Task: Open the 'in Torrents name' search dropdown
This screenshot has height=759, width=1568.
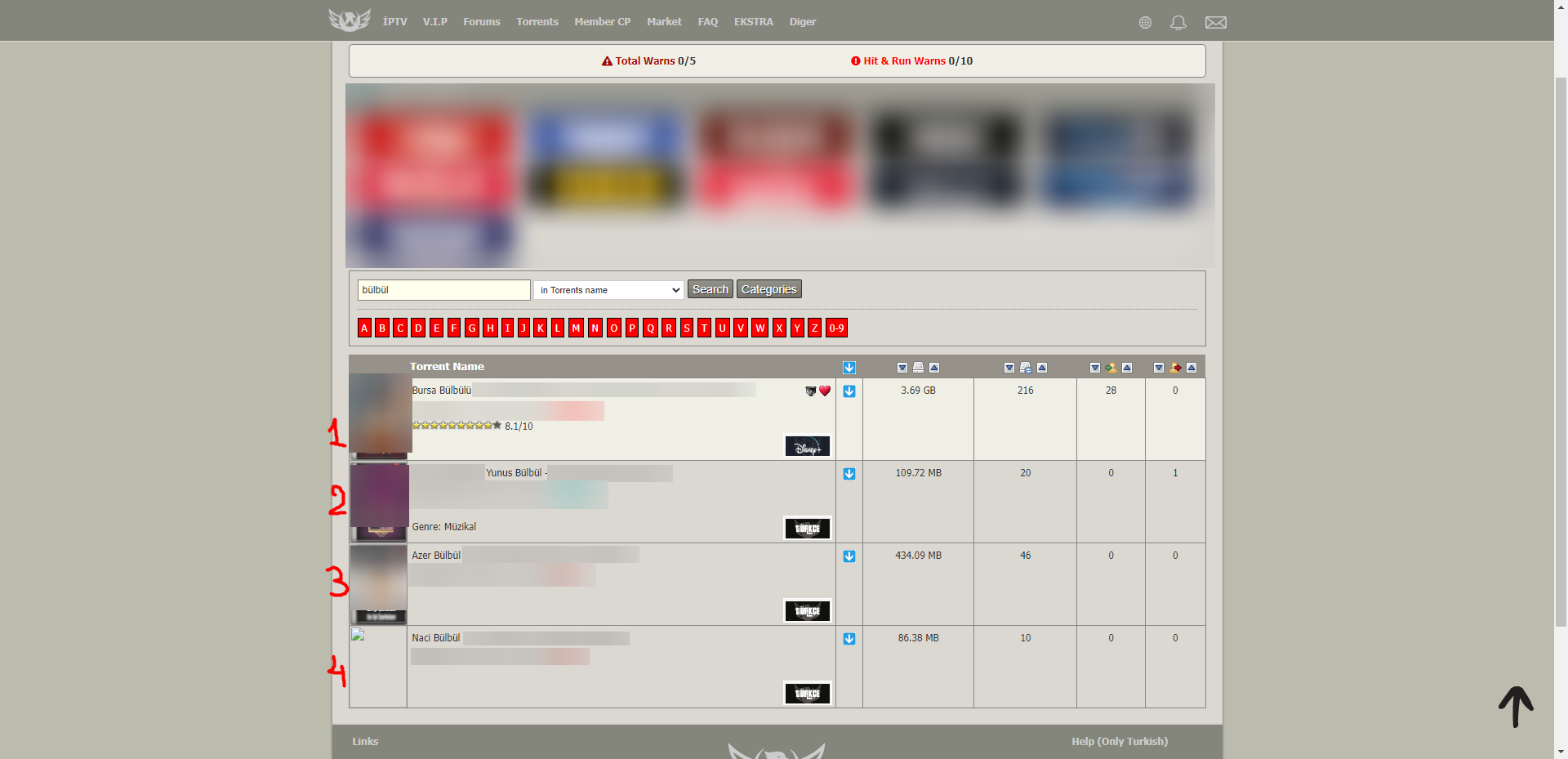Action: (x=608, y=290)
